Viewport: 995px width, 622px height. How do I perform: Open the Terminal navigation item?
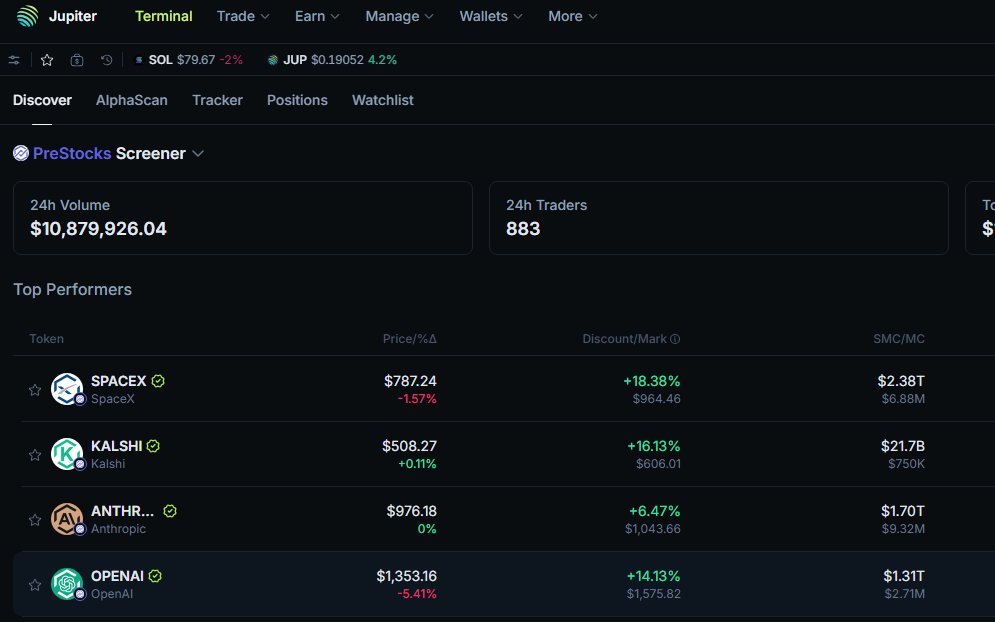point(164,17)
